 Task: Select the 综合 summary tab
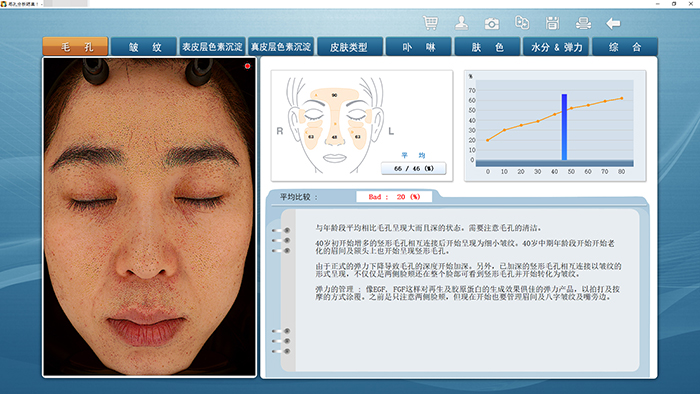tap(625, 47)
